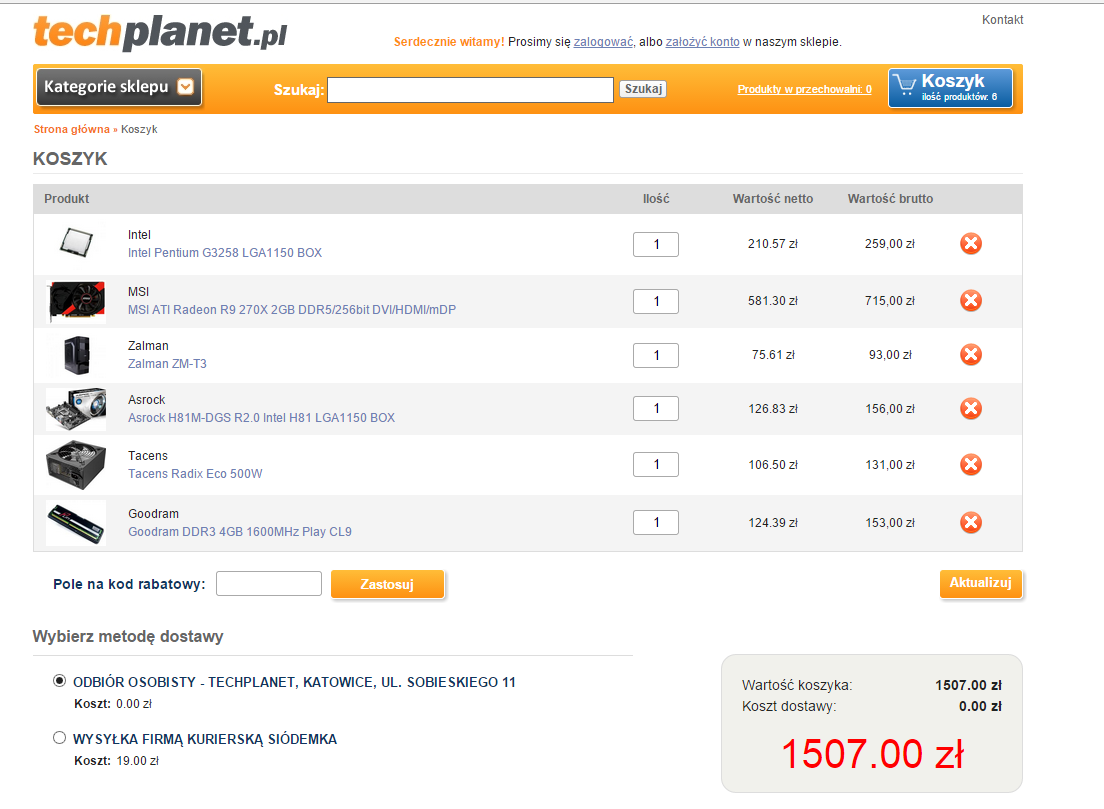Image resolution: width=1104 pixels, height=809 pixels.
Task: Open Intel Pentium processor thumbnail
Action: click(x=76, y=242)
